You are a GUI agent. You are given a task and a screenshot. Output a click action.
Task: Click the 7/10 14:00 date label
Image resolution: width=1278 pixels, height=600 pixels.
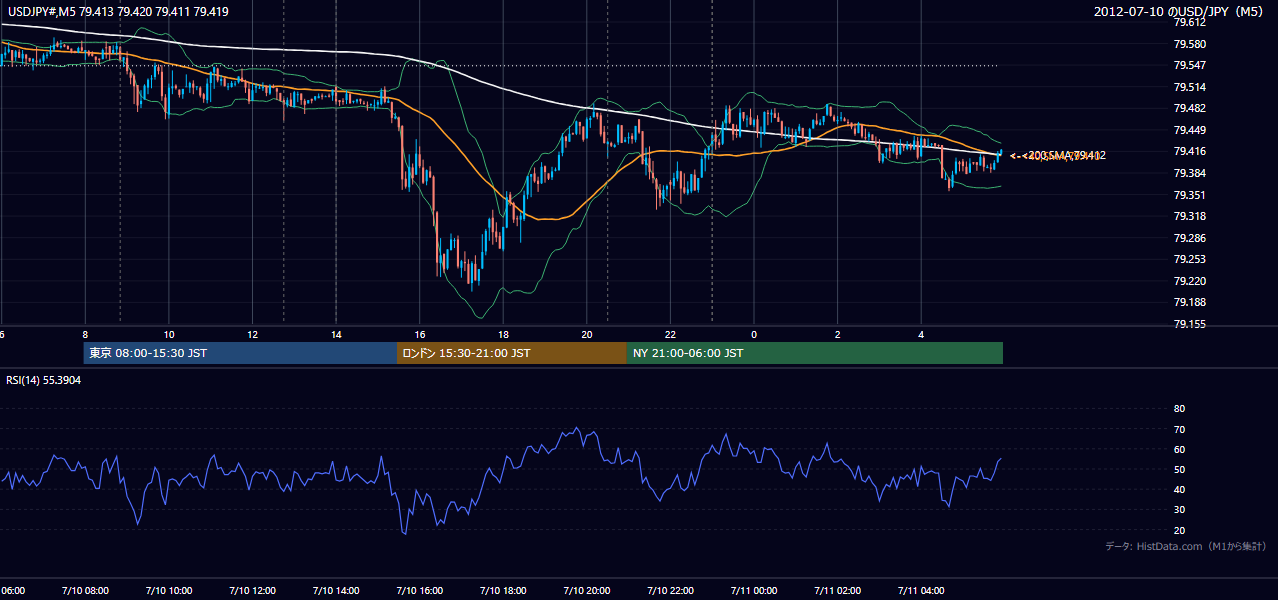336,590
